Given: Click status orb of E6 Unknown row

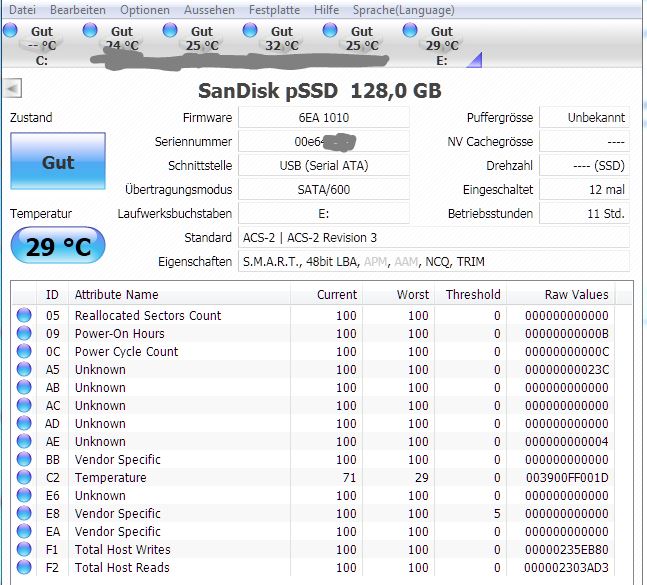Looking at the screenshot, I should pyautogui.click(x=24, y=495).
